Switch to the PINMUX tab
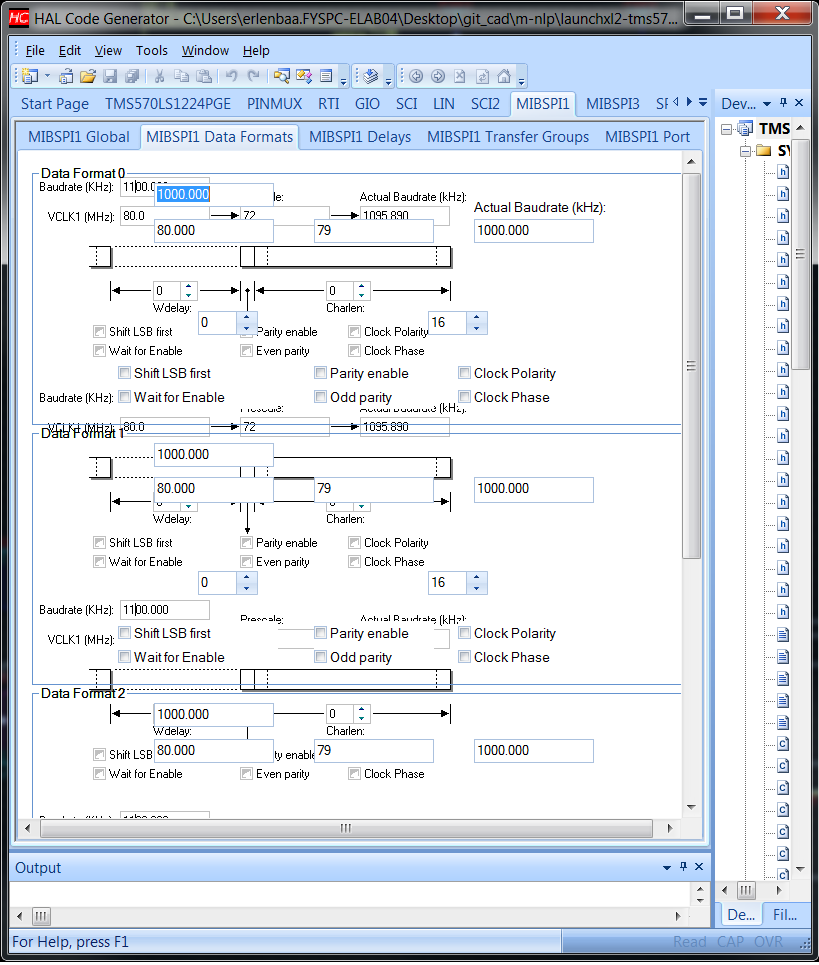The height and width of the screenshot is (965, 819). [x=274, y=103]
